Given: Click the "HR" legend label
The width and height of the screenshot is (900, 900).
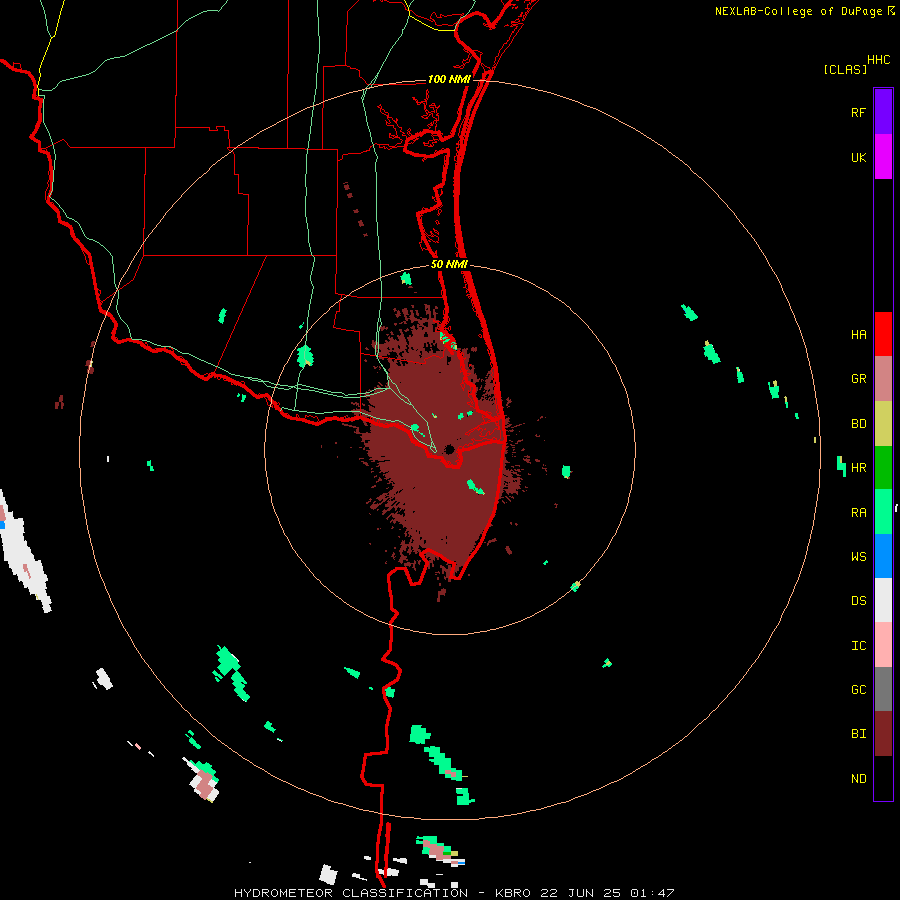Looking at the screenshot, I should tap(858, 468).
